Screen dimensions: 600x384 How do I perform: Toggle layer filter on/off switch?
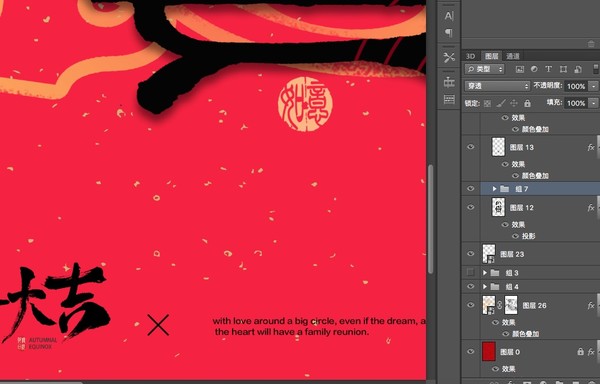596,69
